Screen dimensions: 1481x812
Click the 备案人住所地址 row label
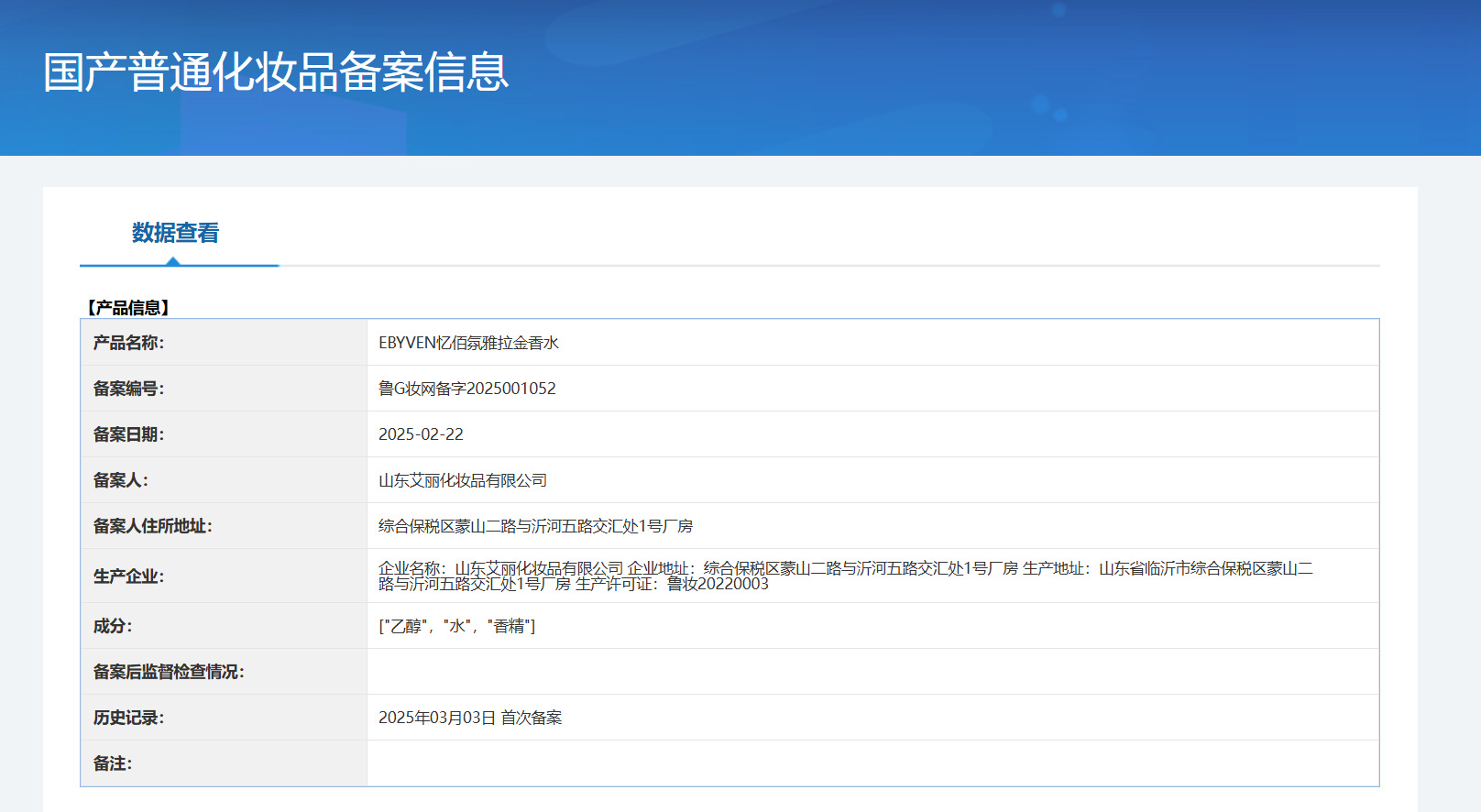coord(152,526)
